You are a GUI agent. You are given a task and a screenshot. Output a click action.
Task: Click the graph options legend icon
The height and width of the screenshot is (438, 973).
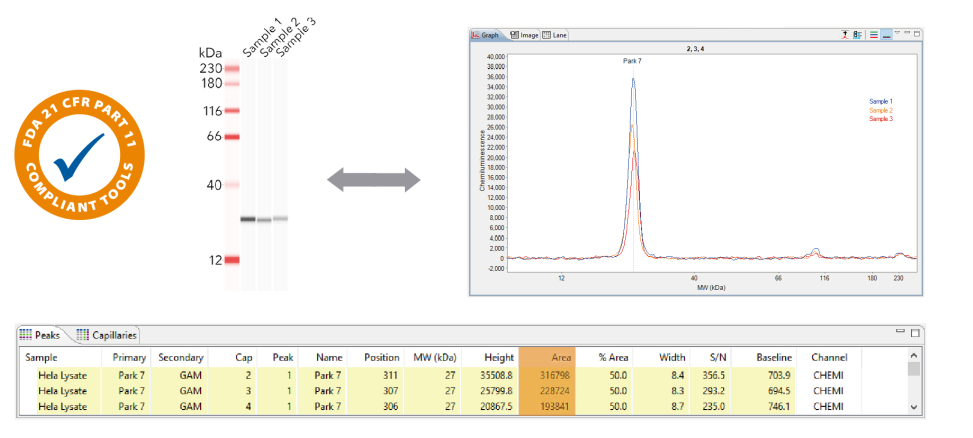click(x=858, y=34)
